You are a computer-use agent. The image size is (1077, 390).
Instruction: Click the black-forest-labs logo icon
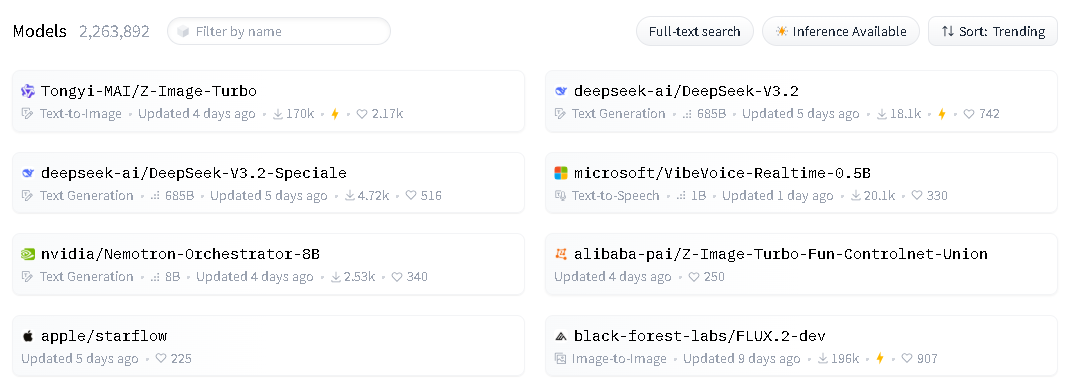pyautogui.click(x=560, y=336)
